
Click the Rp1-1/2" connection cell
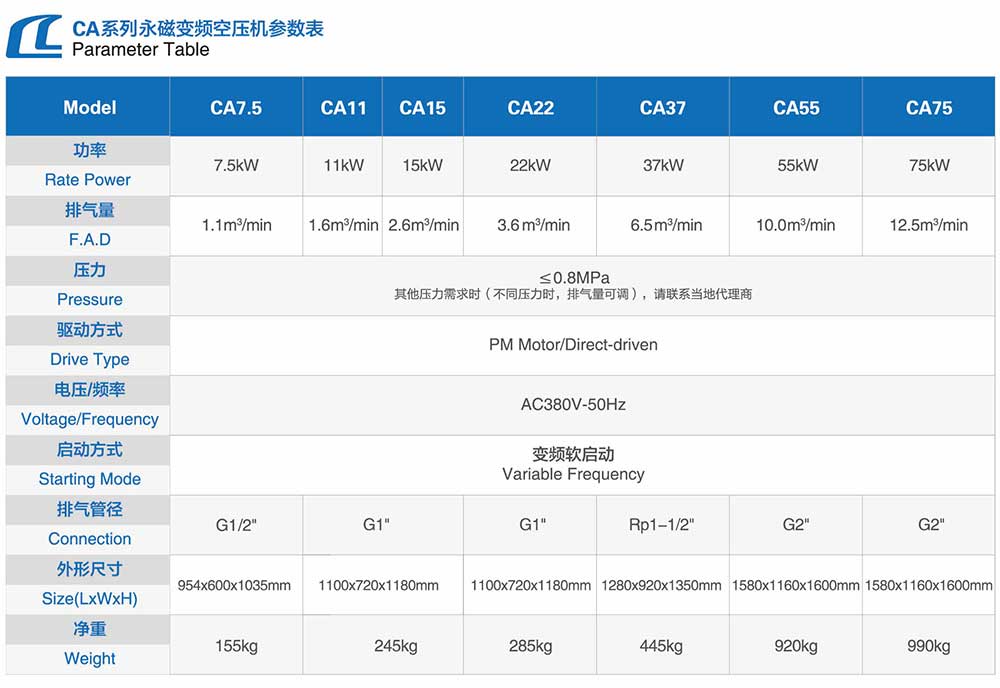661,525
